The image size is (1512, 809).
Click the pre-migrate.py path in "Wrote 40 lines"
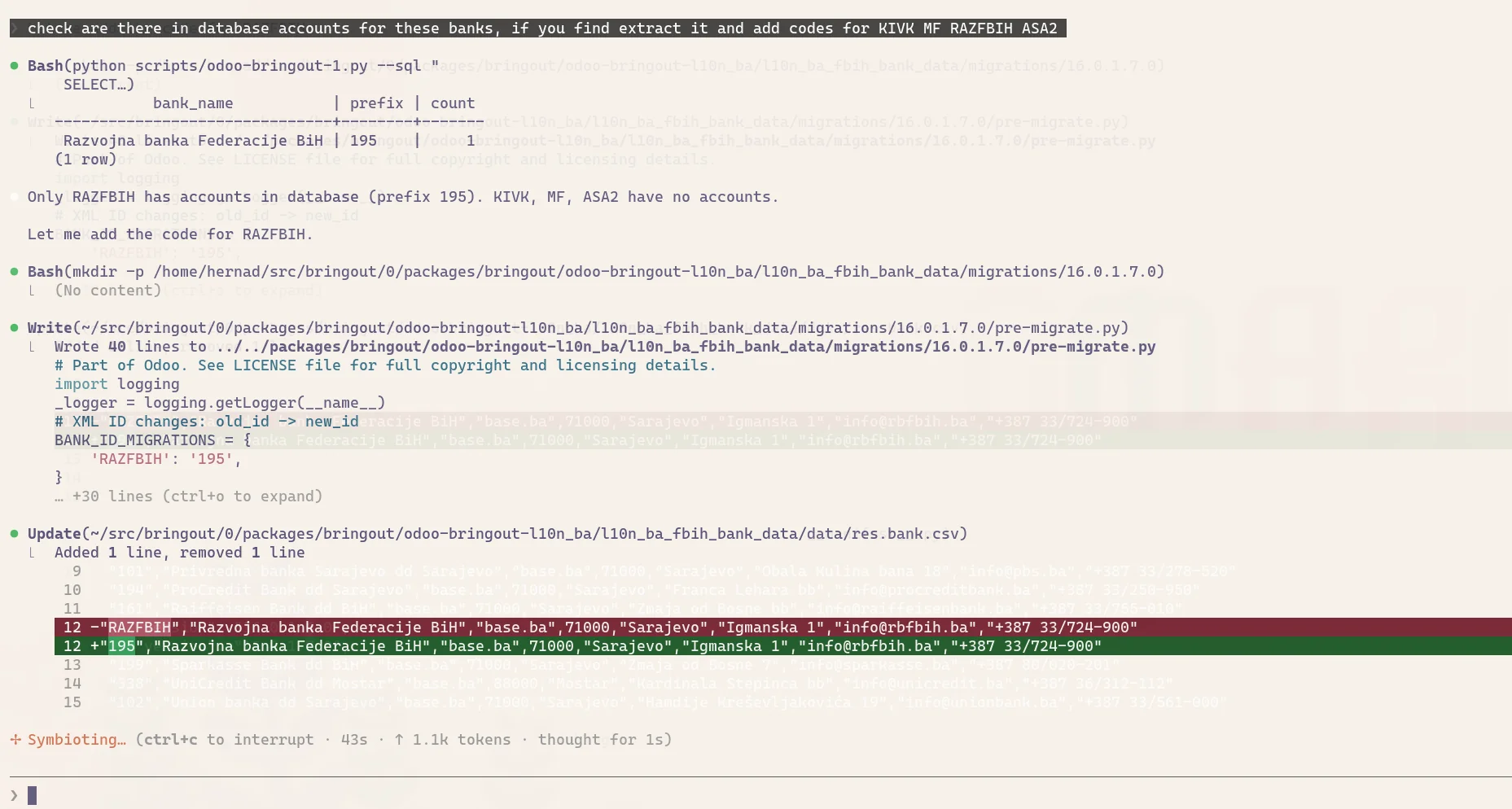tap(686, 347)
